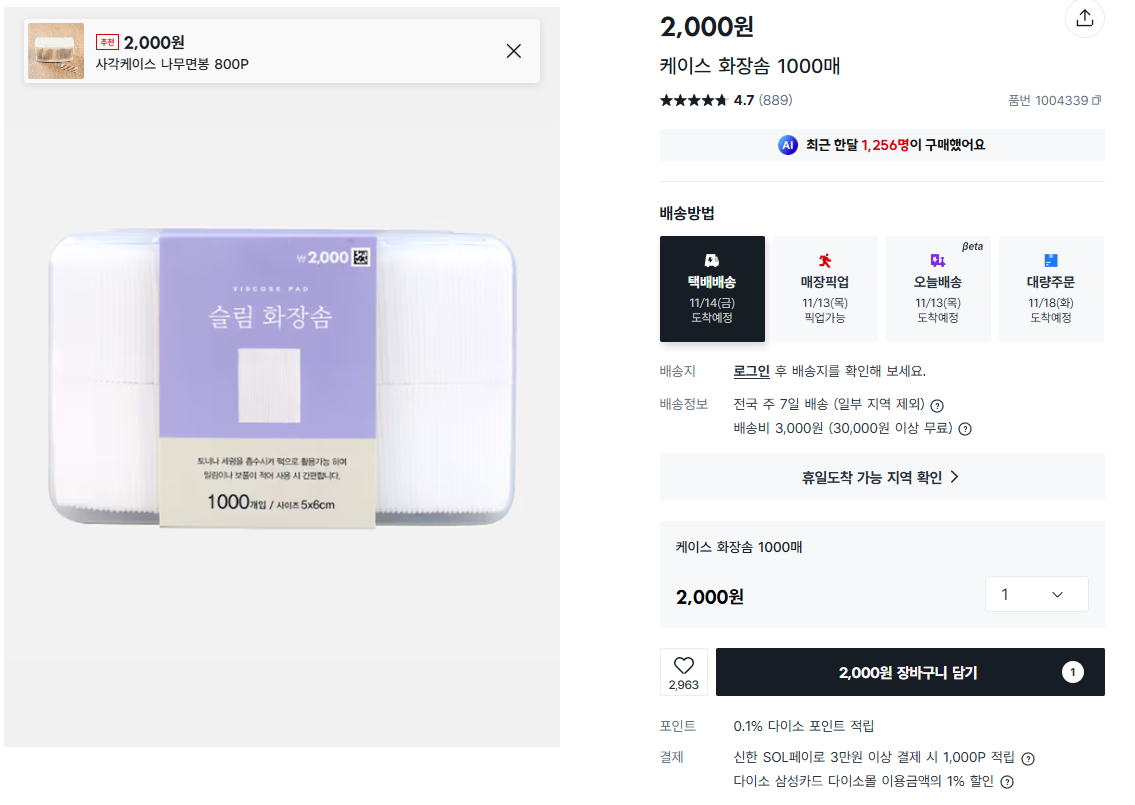This screenshot has width=1135, height=805.
Task: Click the AI badge in purchase notice
Action: pos(788,145)
